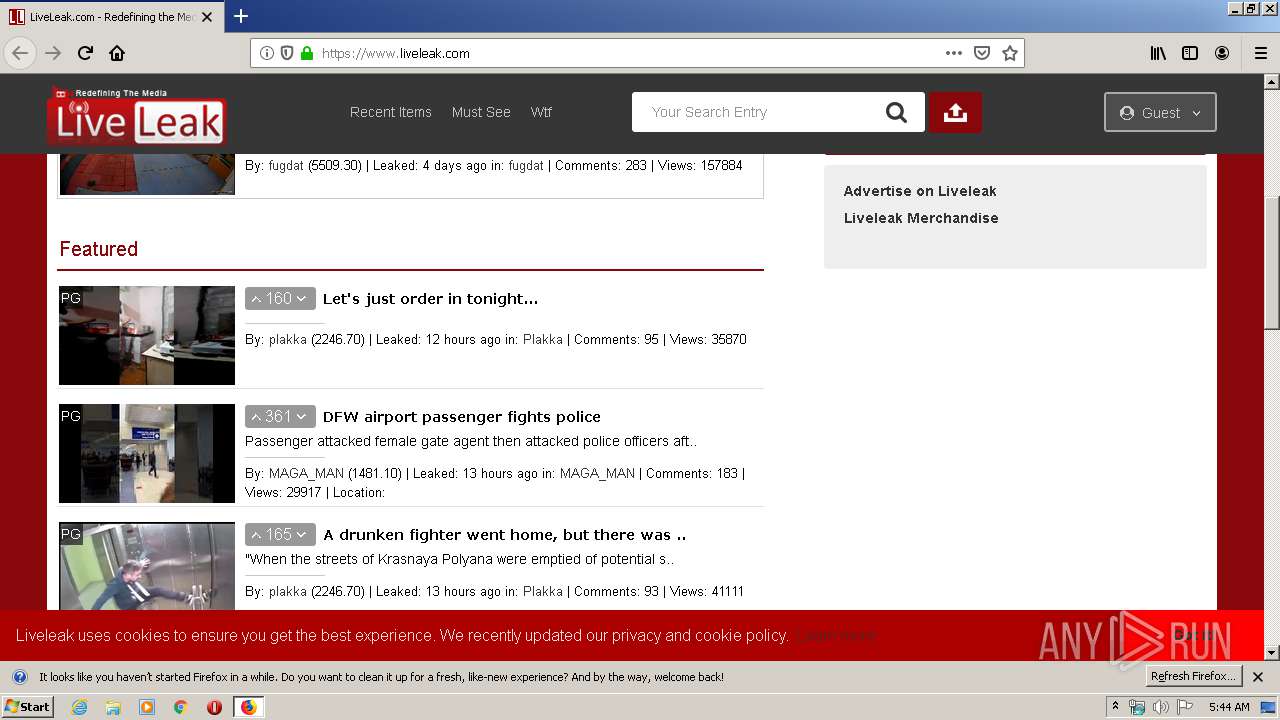Image resolution: width=1280 pixels, height=720 pixels.
Task: Save this page to Pocket
Action: (x=982, y=53)
